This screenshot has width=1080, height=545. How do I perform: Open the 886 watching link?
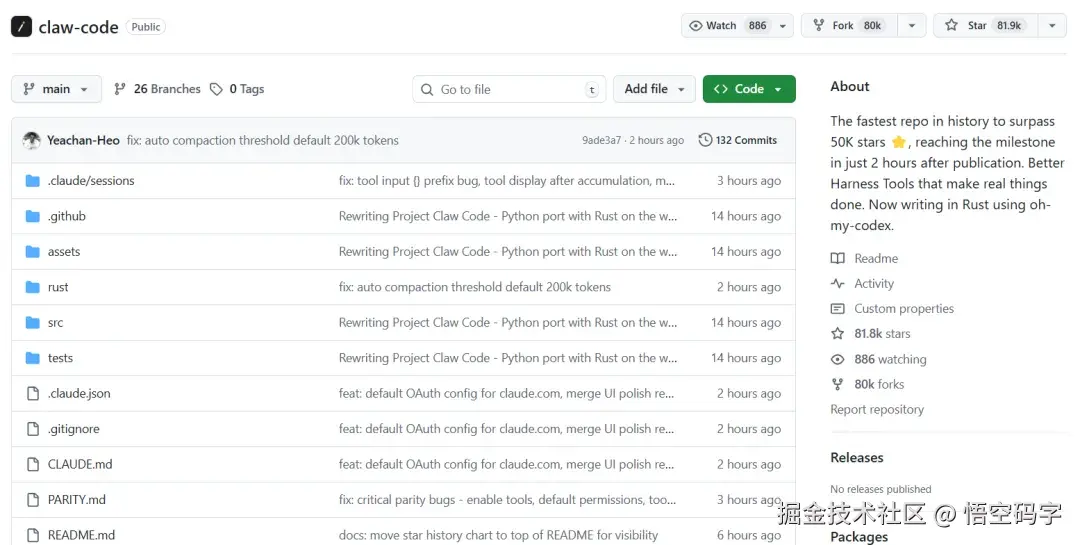[891, 359]
